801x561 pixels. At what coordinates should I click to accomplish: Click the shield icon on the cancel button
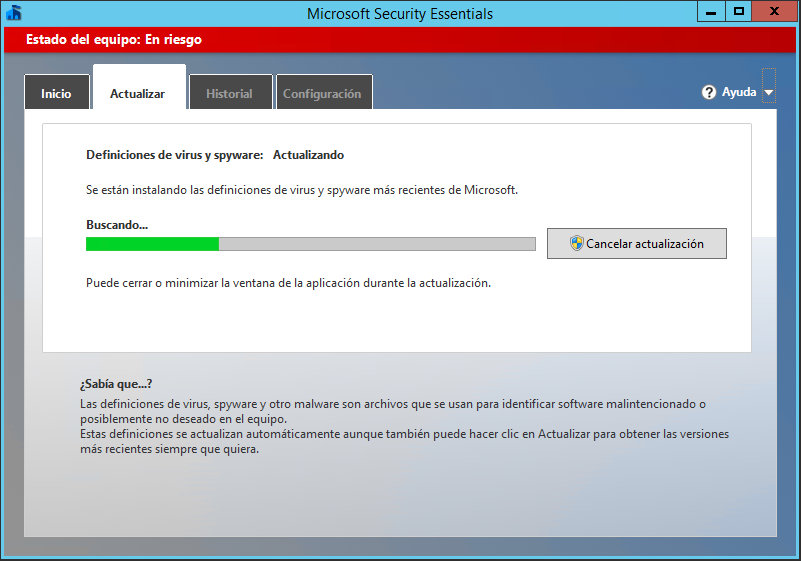(576, 243)
